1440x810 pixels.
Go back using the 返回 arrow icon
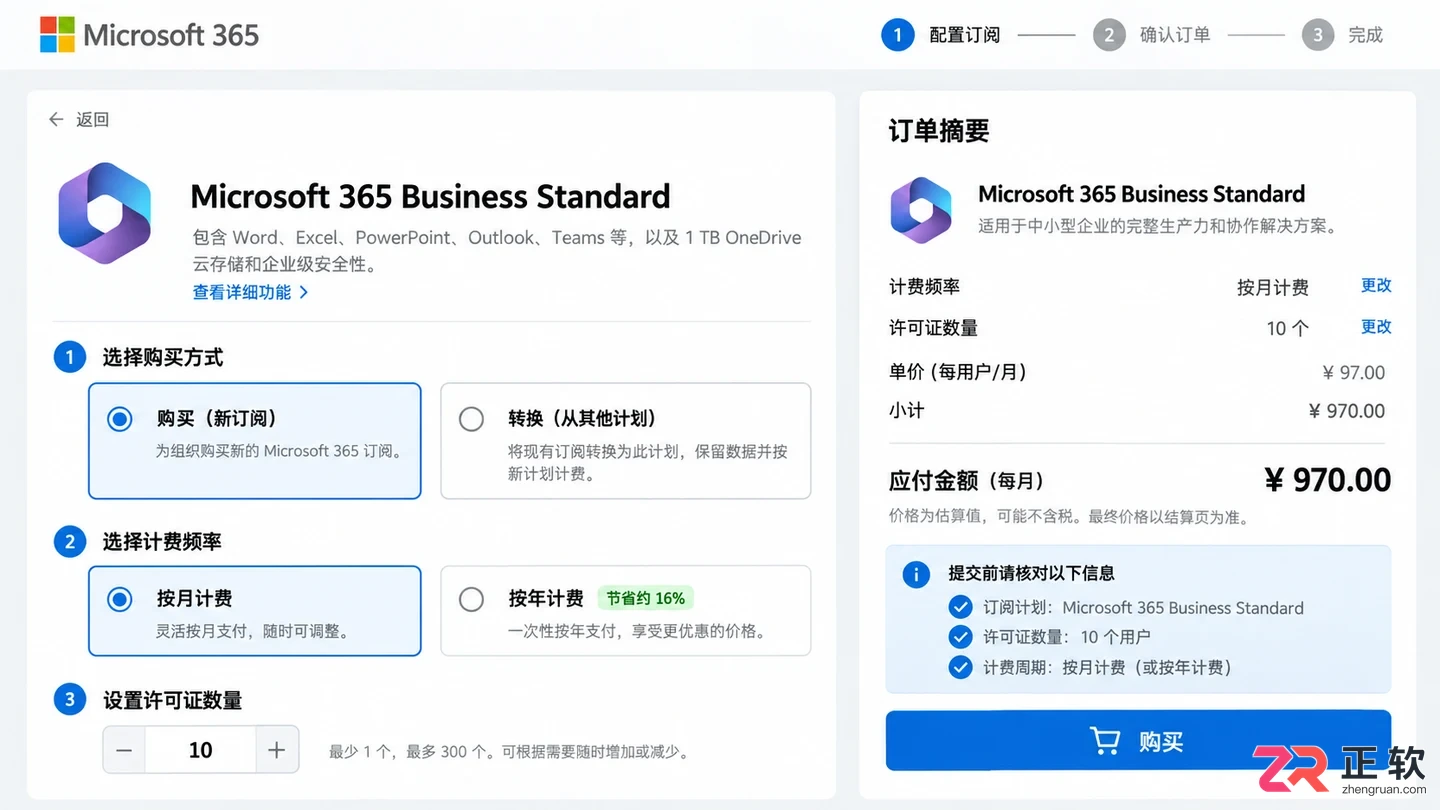click(56, 119)
